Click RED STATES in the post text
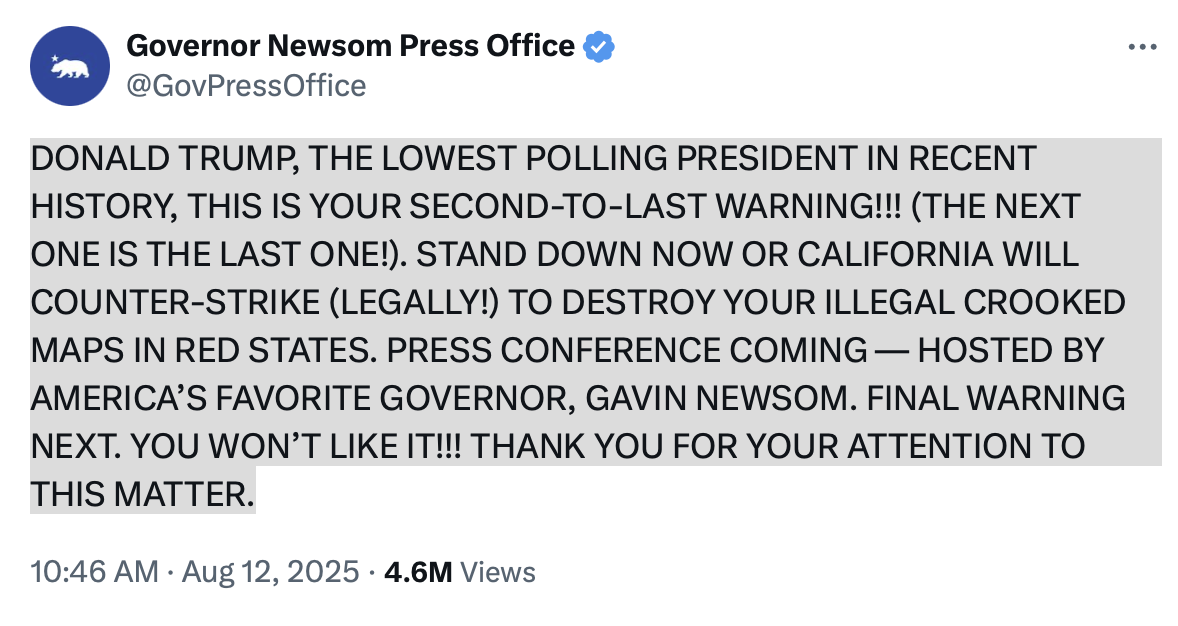The image size is (1178, 626). click(276, 351)
